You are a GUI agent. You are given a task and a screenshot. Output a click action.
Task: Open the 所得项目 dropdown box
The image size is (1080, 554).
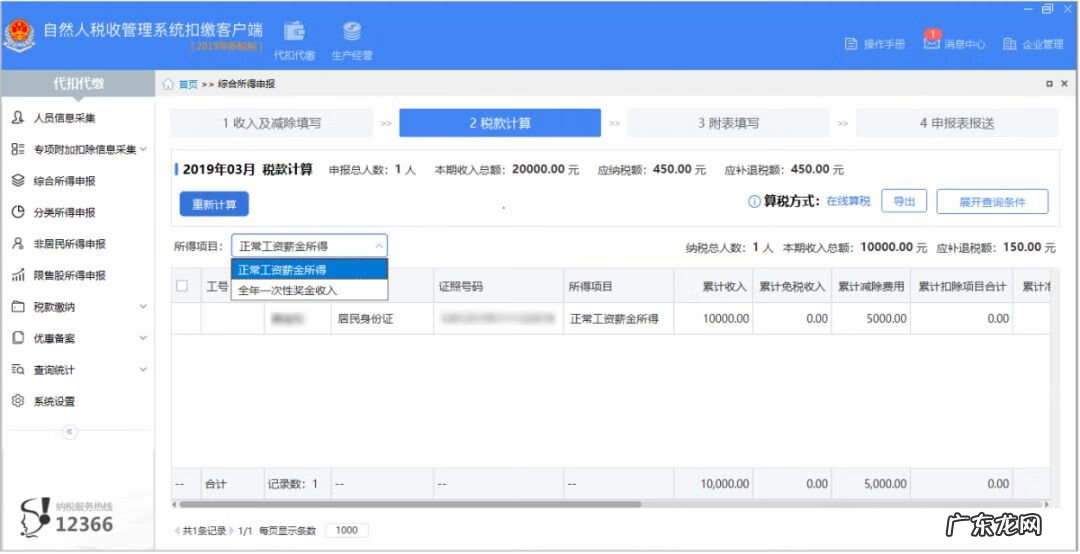[309, 246]
